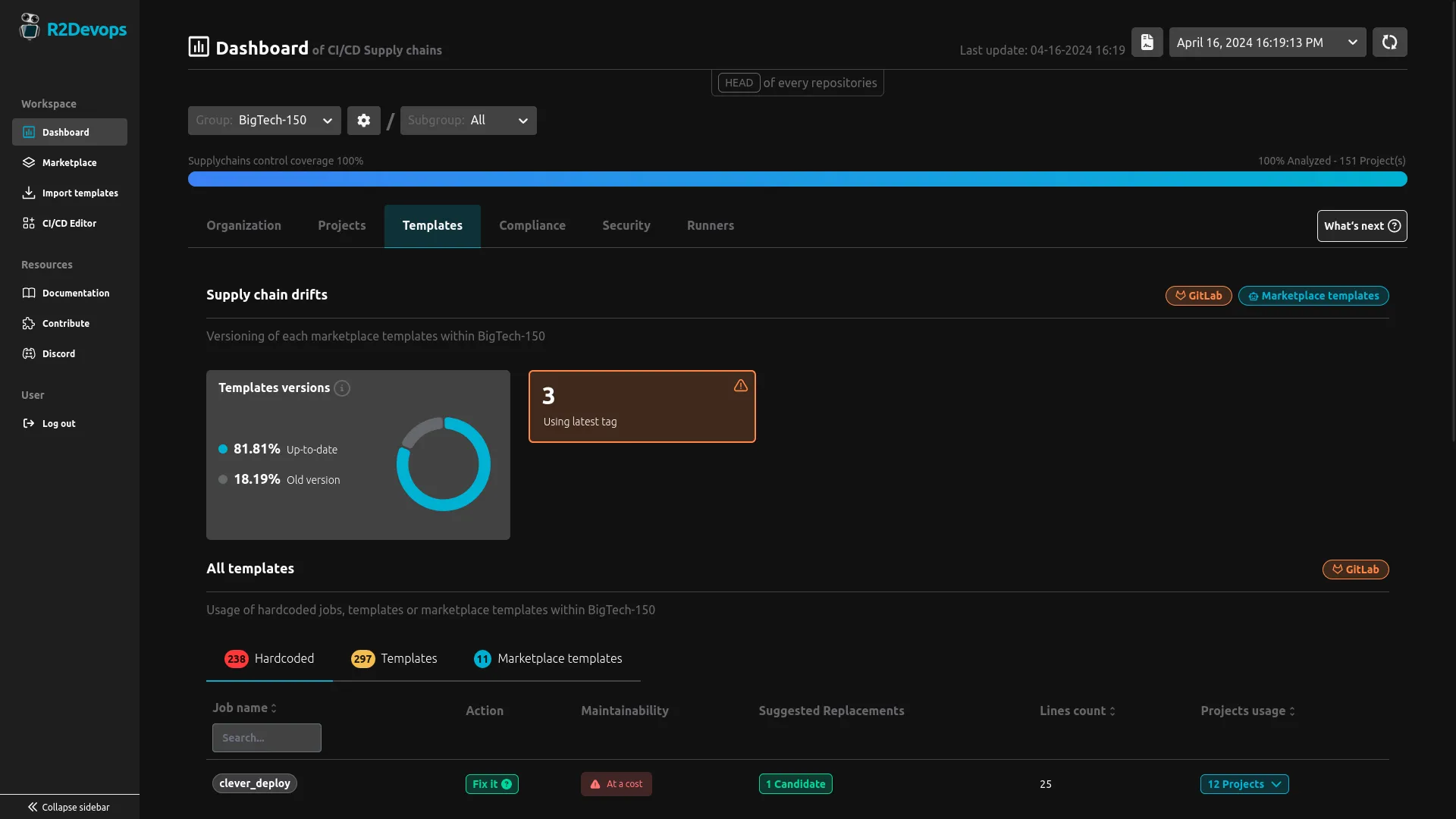Switch to the Security tab
Screen dimensions: 1456x819
click(x=626, y=225)
